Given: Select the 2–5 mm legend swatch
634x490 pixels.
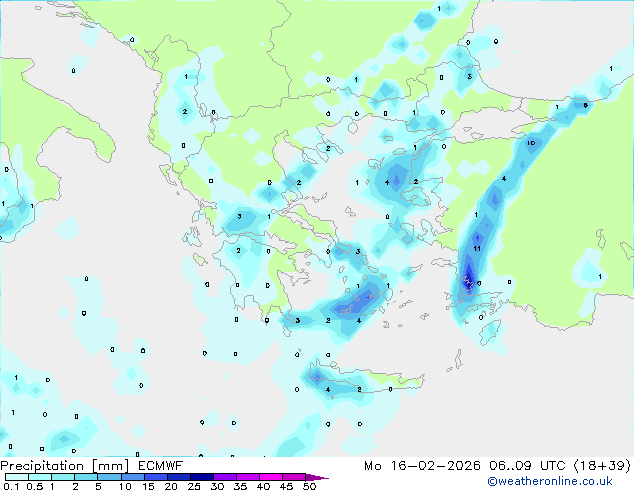Looking at the screenshot, I should (x=86, y=477).
